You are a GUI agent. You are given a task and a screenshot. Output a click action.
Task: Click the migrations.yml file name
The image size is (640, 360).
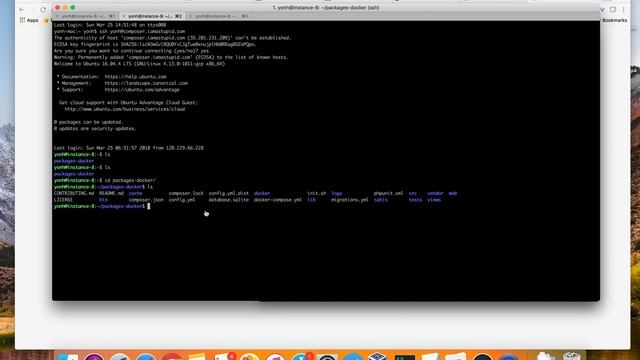pos(350,200)
